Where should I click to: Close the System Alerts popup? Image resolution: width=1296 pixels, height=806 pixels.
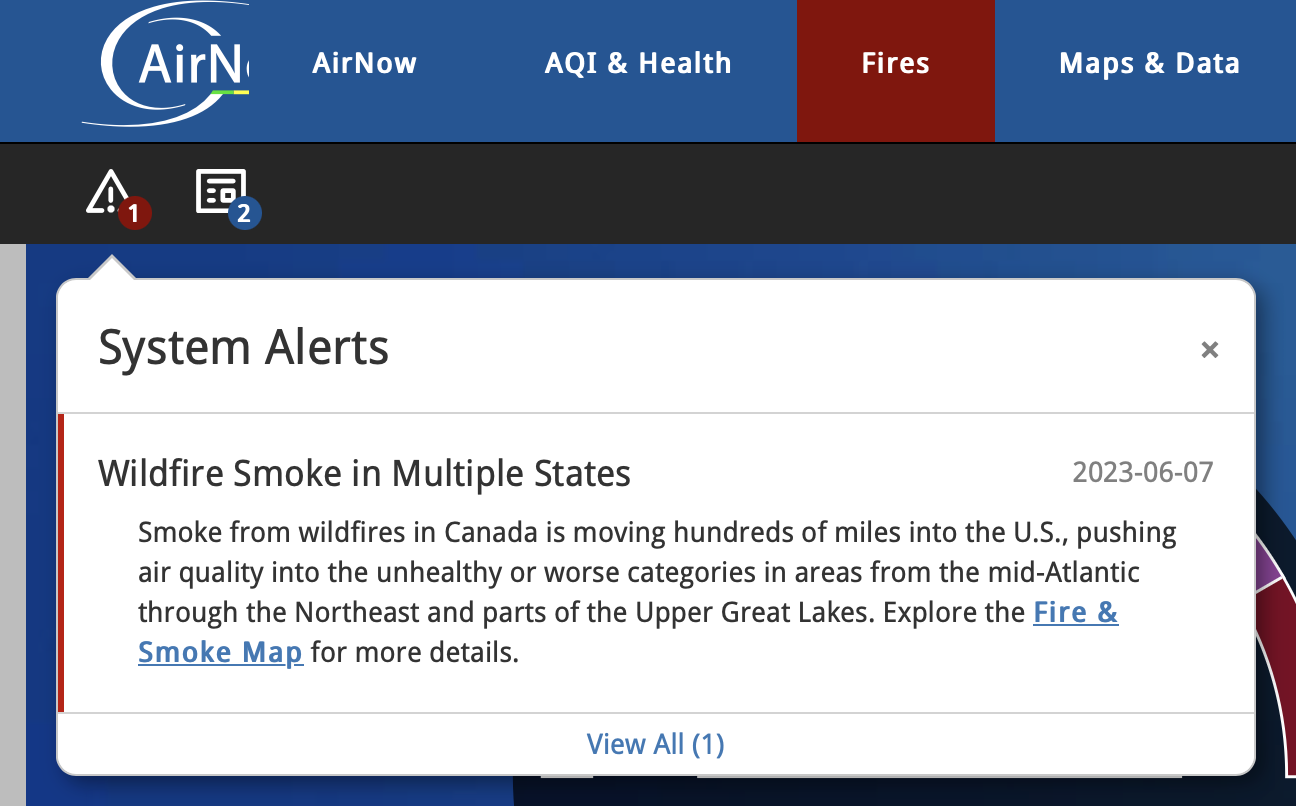point(1210,349)
